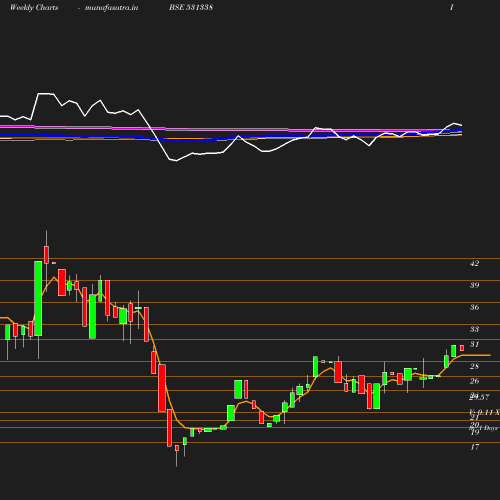
Task: Click the tallest green candlestick near chart start
Action: [x=38, y=298]
